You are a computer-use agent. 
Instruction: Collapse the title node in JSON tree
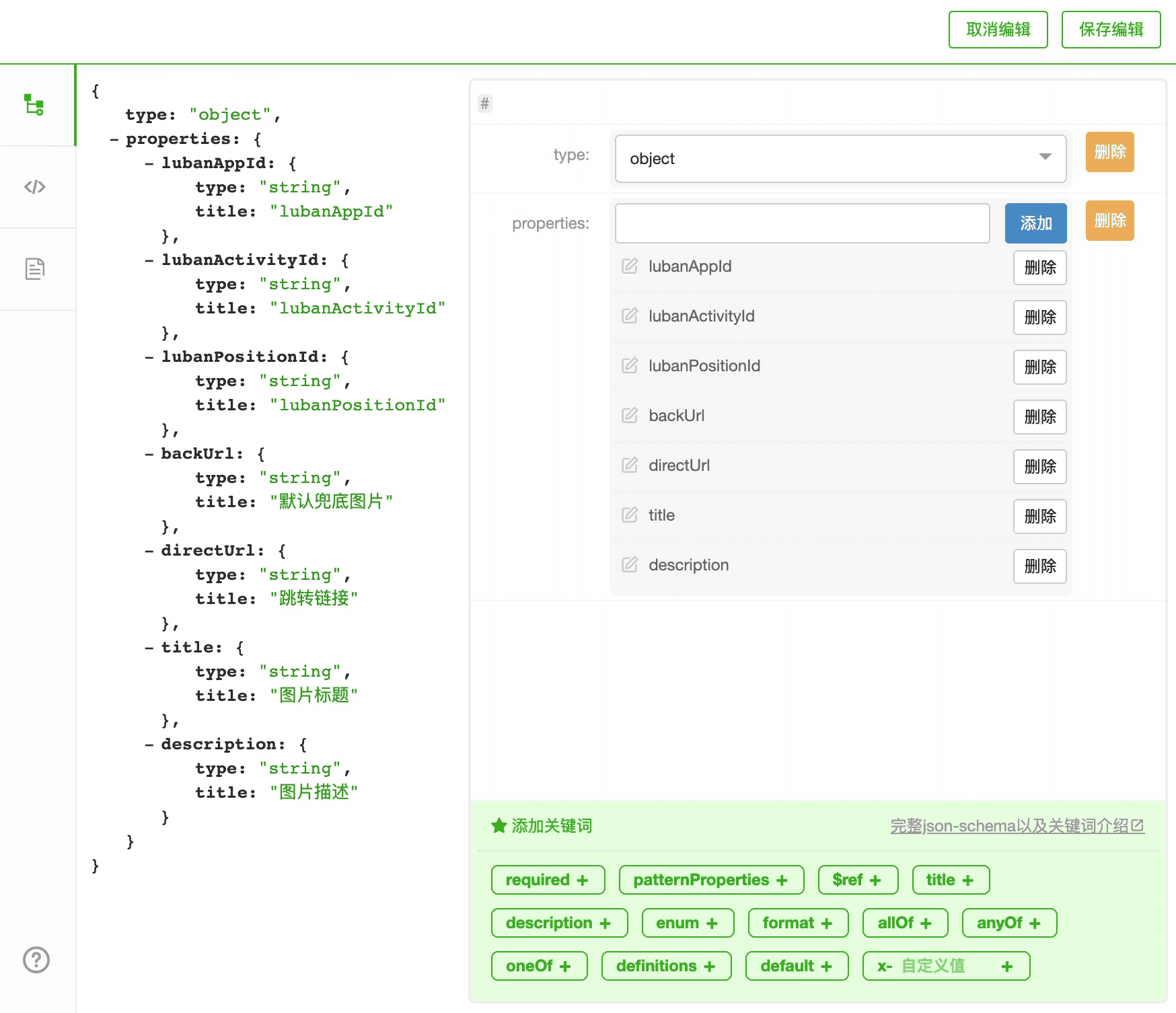tap(149, 648)
